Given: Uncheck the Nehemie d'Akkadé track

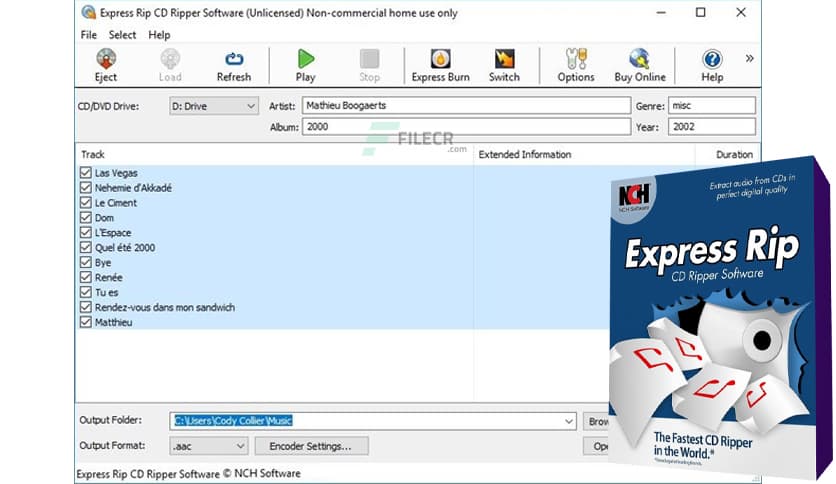Looking at the screenshot, I should 85,187.
